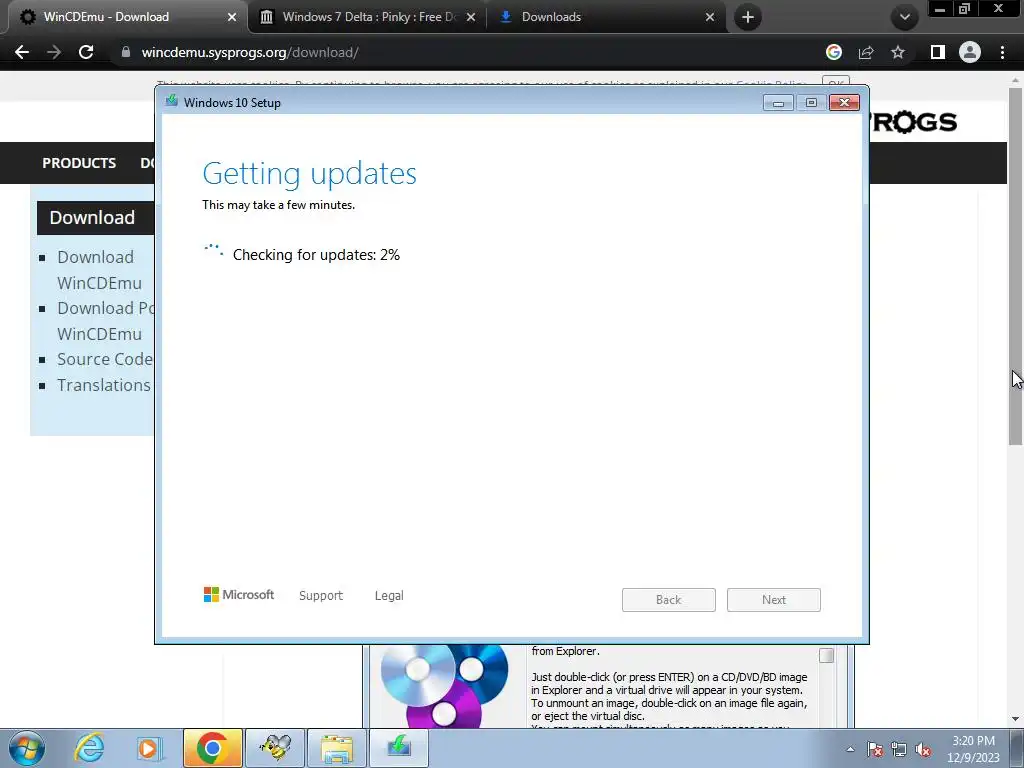Open the clock showing 3:20 PM
The width and height of the screenshot is (1024, 768).
(973, 749)
